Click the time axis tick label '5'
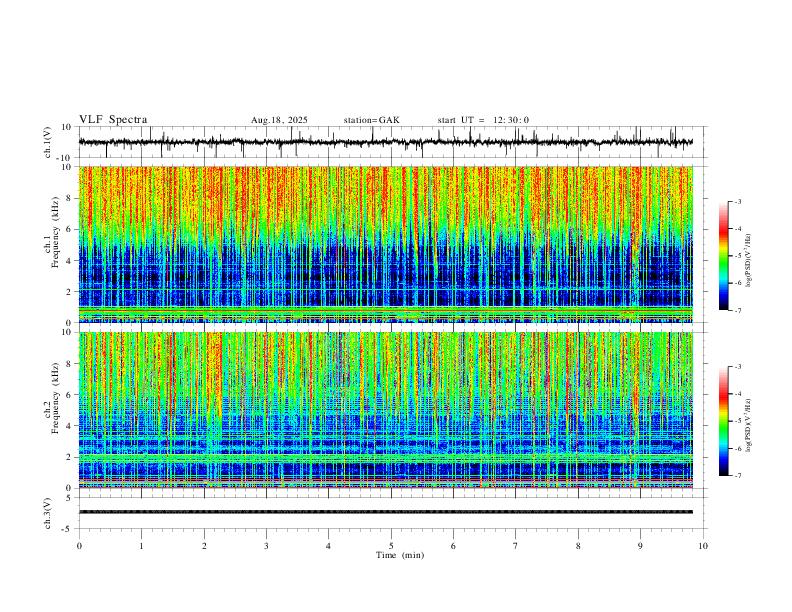 (391, 546)
